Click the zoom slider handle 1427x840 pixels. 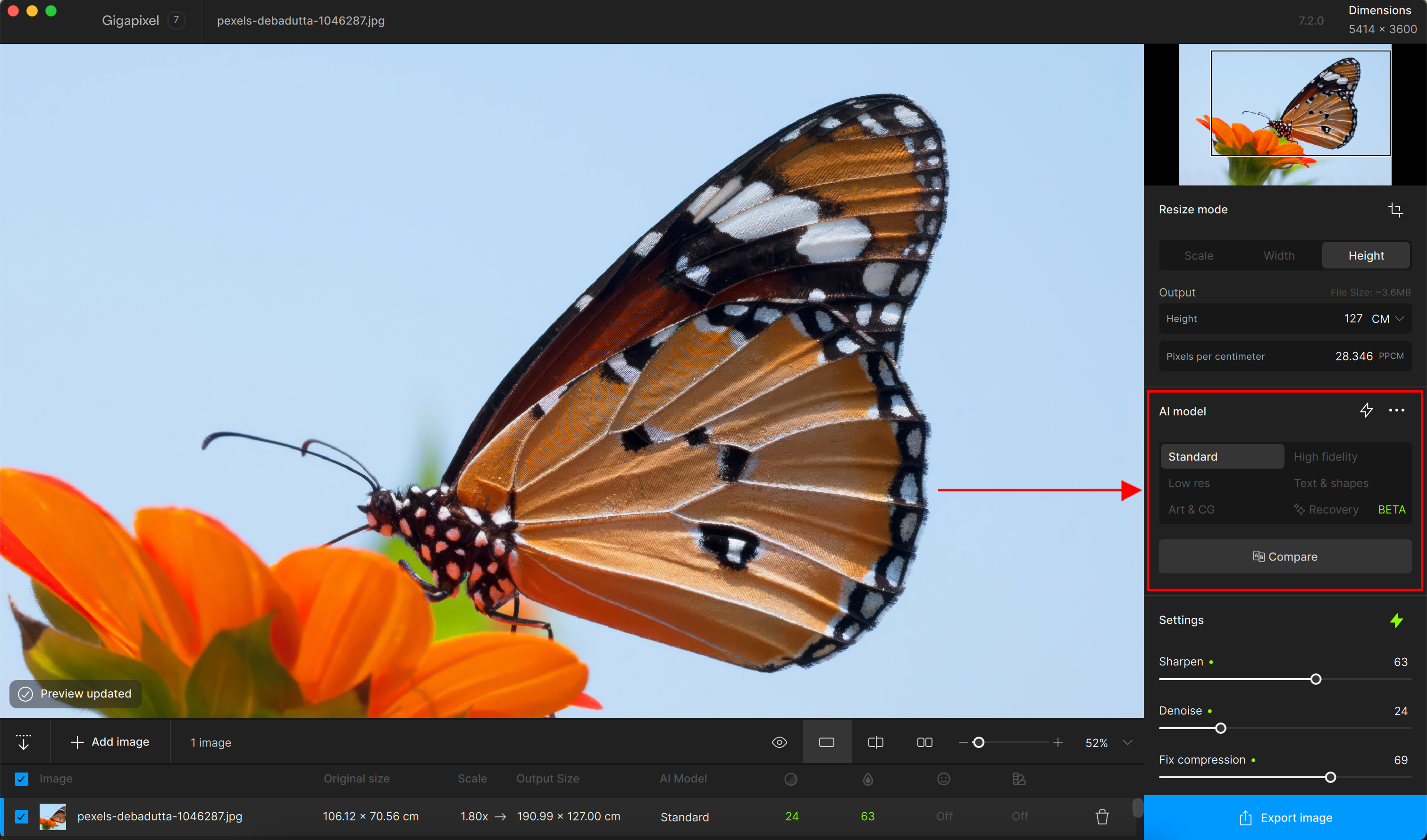click(979, 742)
